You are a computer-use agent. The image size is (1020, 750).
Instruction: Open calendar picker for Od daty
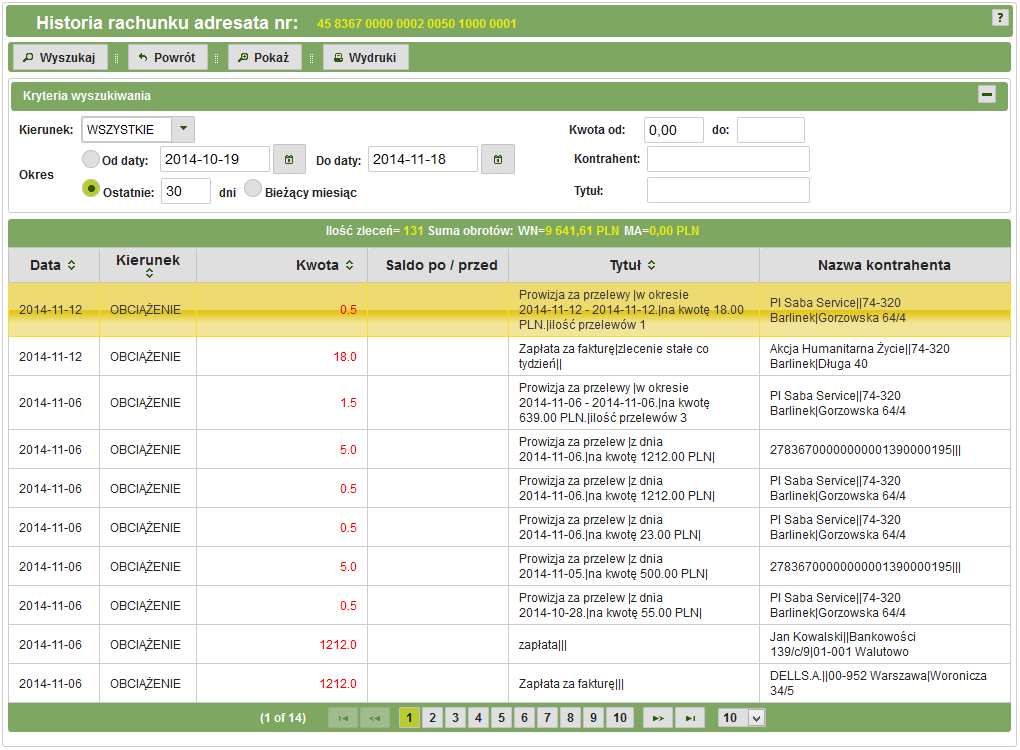click(x=289, y=159)
